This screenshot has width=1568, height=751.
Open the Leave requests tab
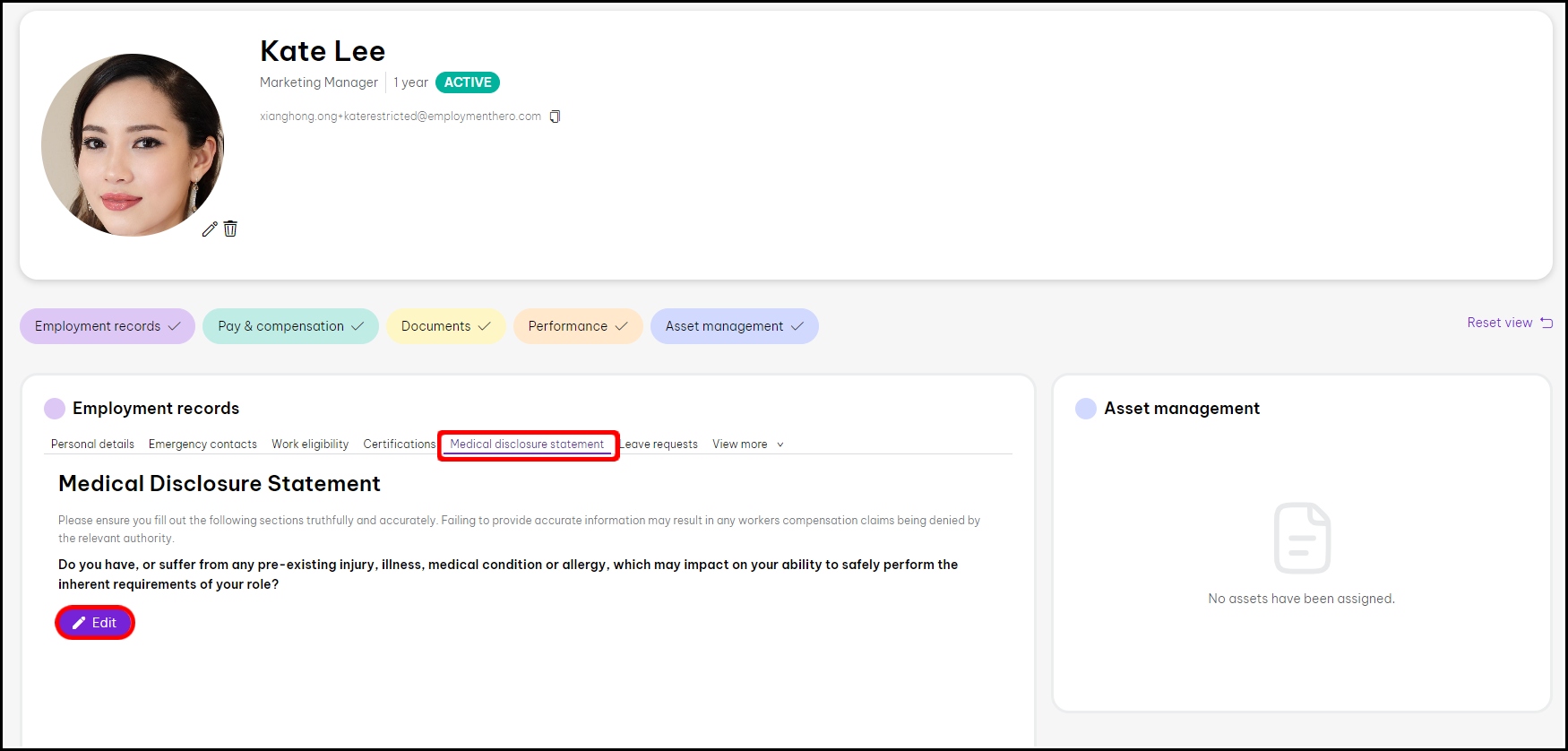point(661,445)
